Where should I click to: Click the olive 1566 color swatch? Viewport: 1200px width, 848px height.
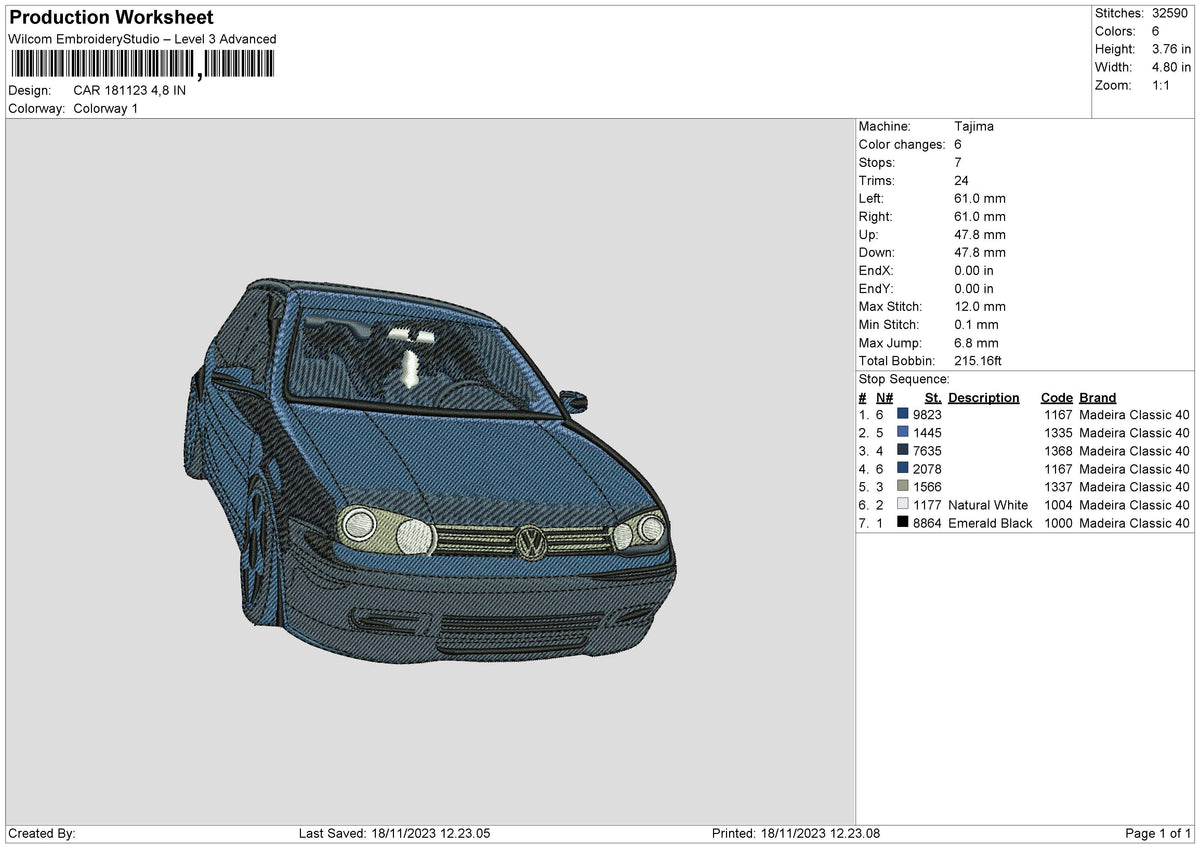pyautogui.click(x=903, y=487)
